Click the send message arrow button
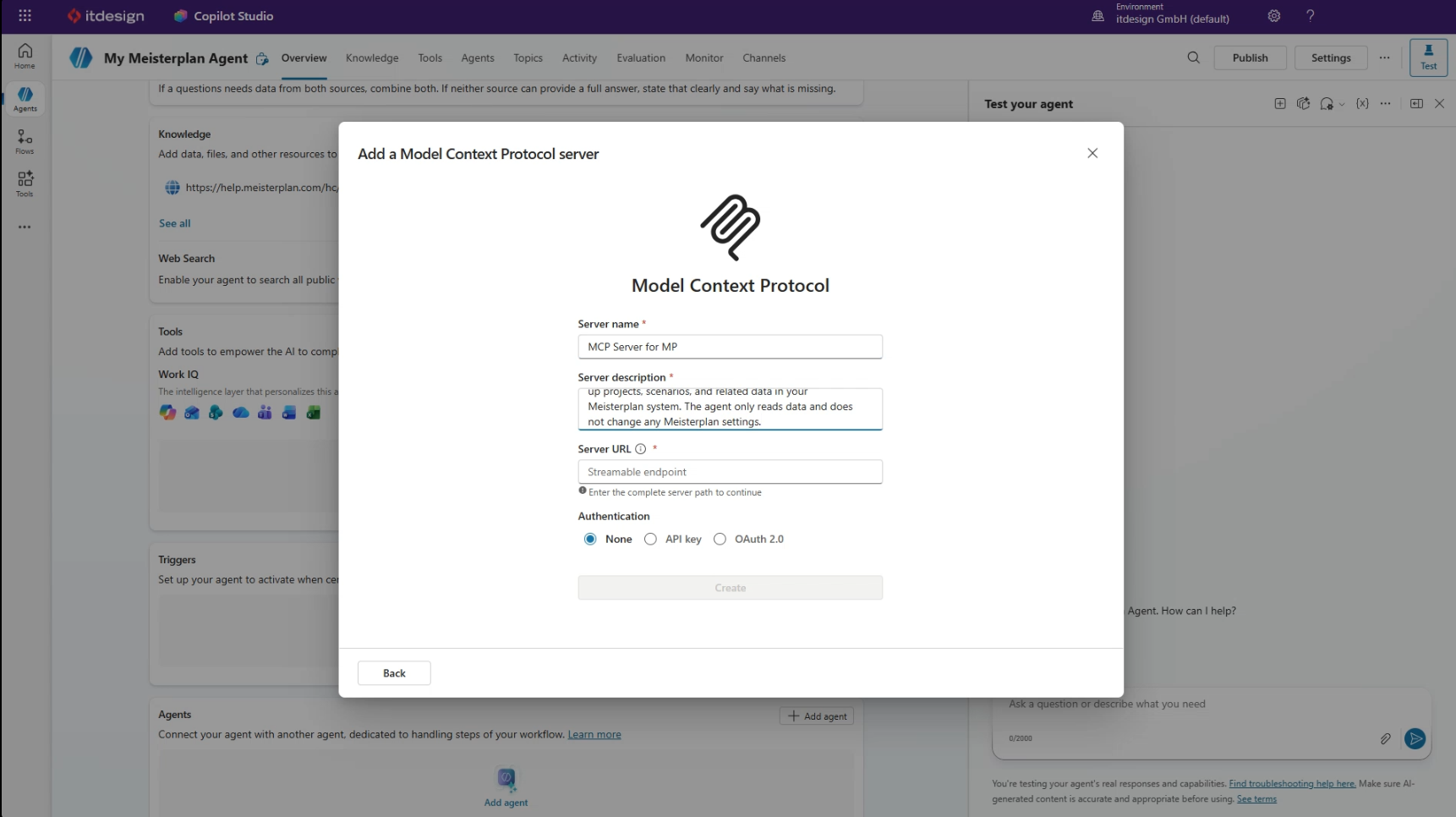This screenshot has width=1456, height=817. [x=1415, y=738]
